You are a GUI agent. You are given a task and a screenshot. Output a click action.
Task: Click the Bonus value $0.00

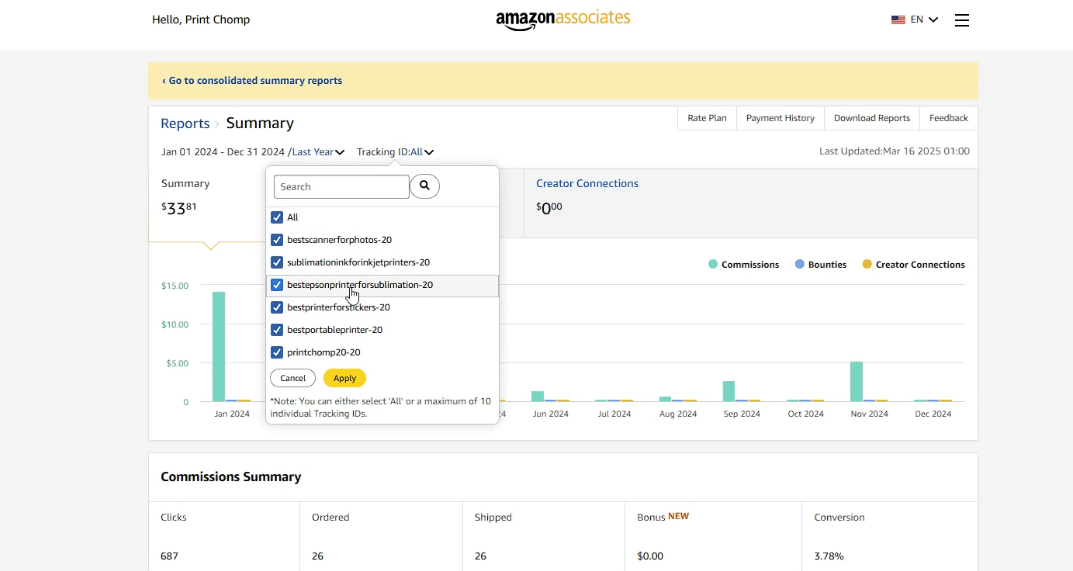pyautogui.click(x=650, y=556)
